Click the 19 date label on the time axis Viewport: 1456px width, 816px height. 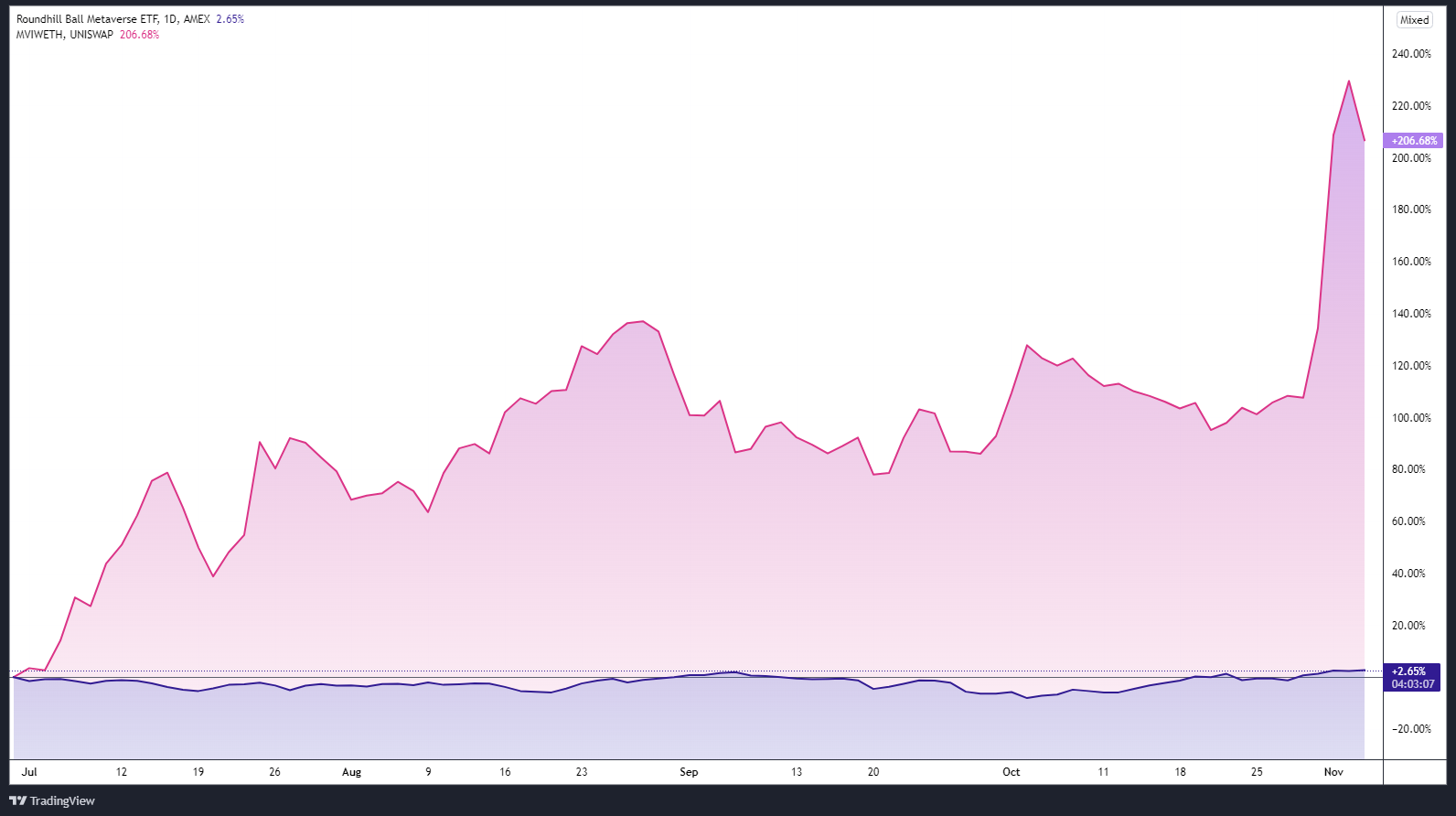click(x=198, y=772)
